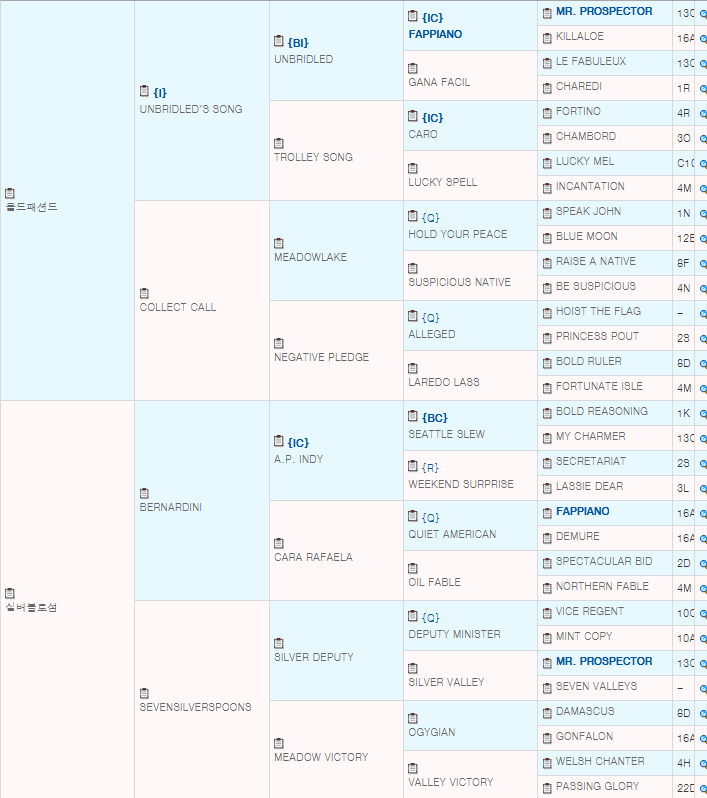The image size is (707, 798).
Task: Open the clipboard icon next to DAMASCUS
Action: coord(547,713)
